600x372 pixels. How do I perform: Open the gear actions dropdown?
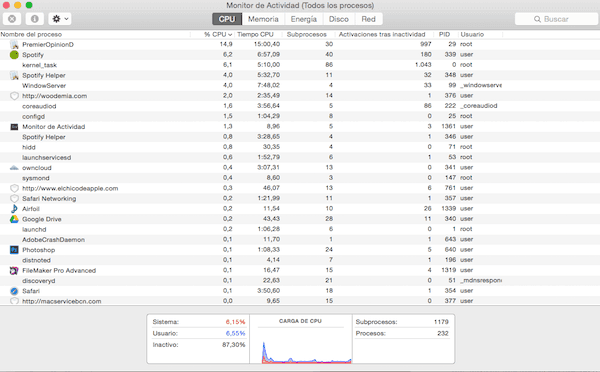(x=60, y=19)
